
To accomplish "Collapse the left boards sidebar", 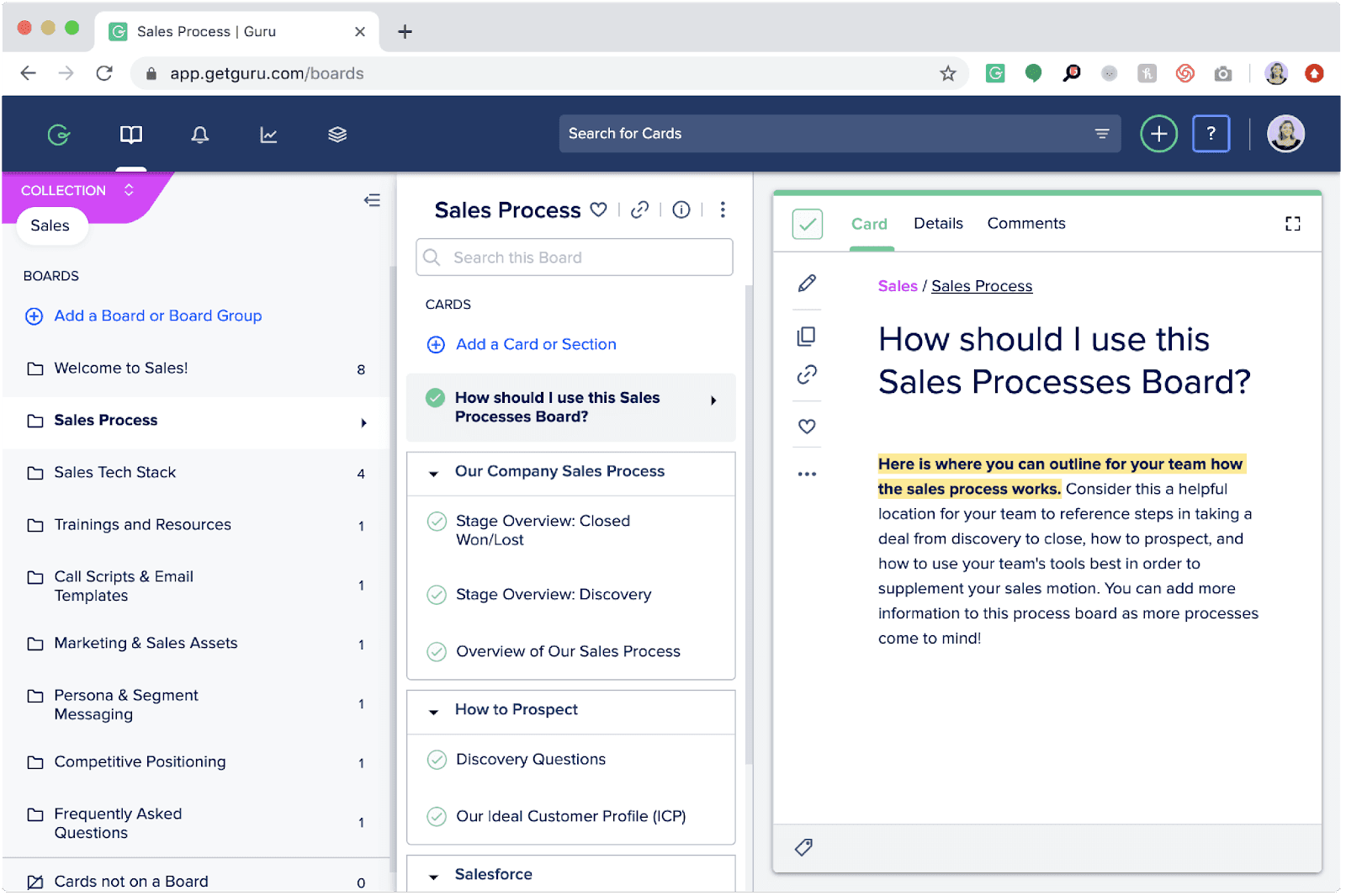I will pos(372,199).
